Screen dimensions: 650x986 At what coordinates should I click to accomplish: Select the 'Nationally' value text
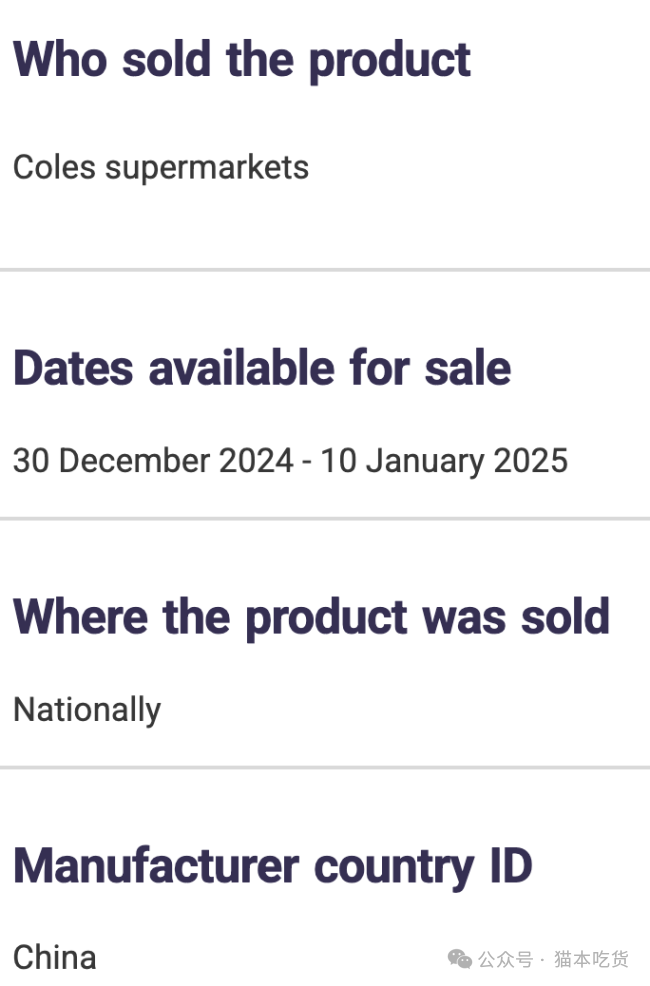tap(87, 711)
